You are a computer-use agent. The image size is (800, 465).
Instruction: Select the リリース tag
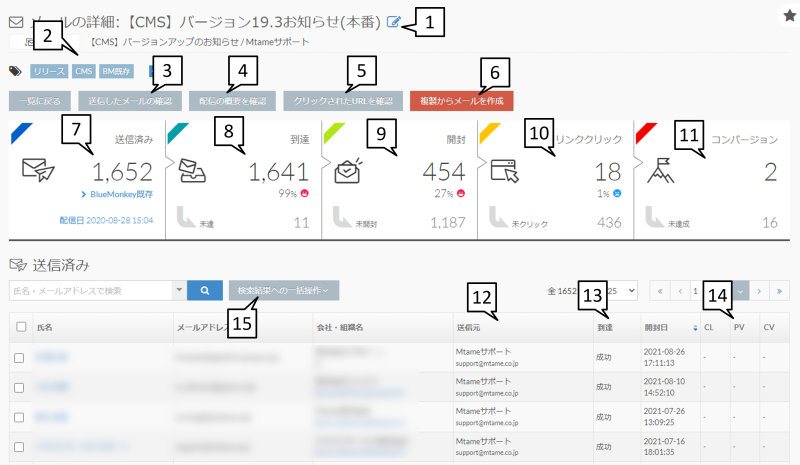49,71
